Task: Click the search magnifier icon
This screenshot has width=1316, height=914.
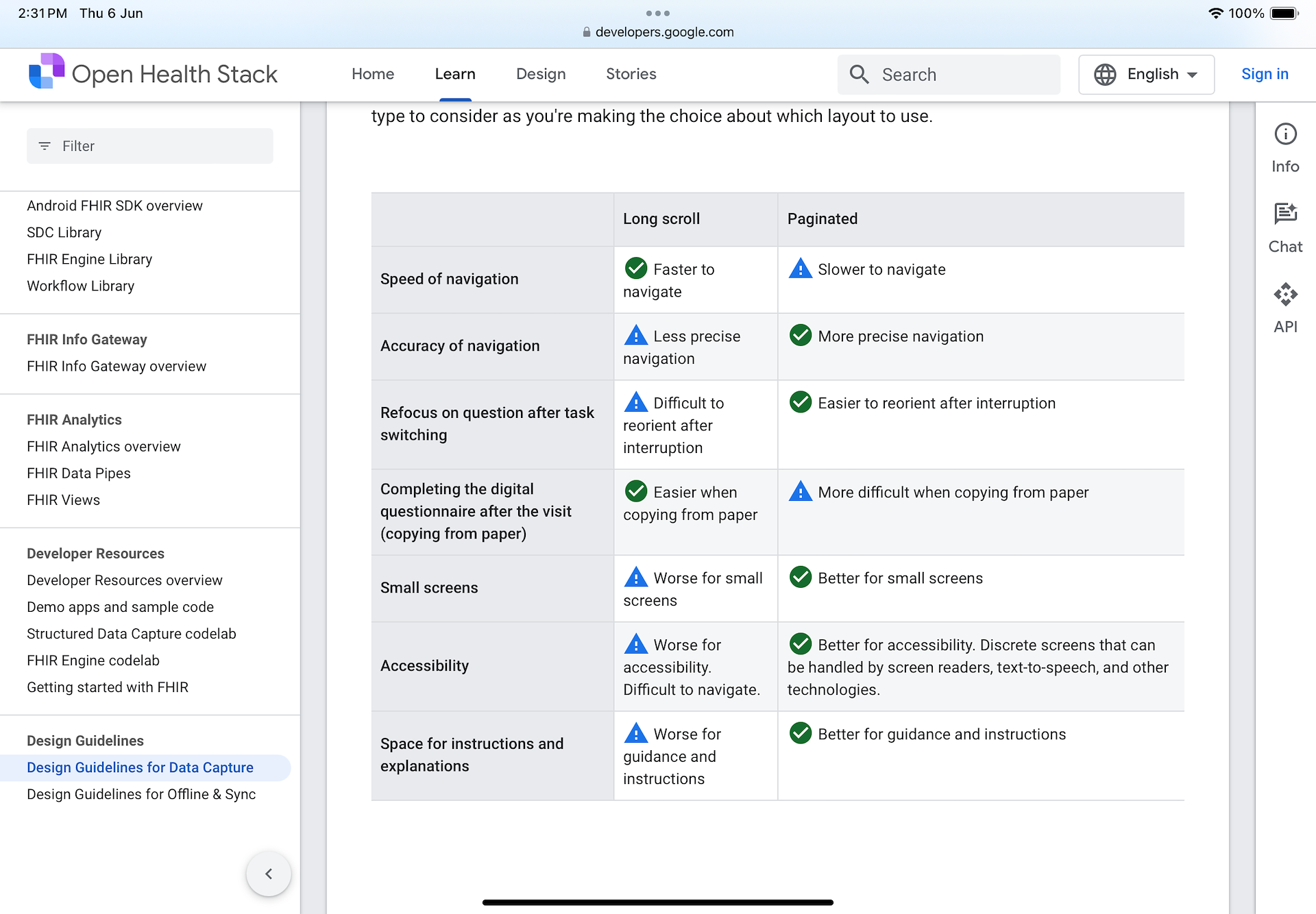Action: pyautogui.click(x=859, y=74)
